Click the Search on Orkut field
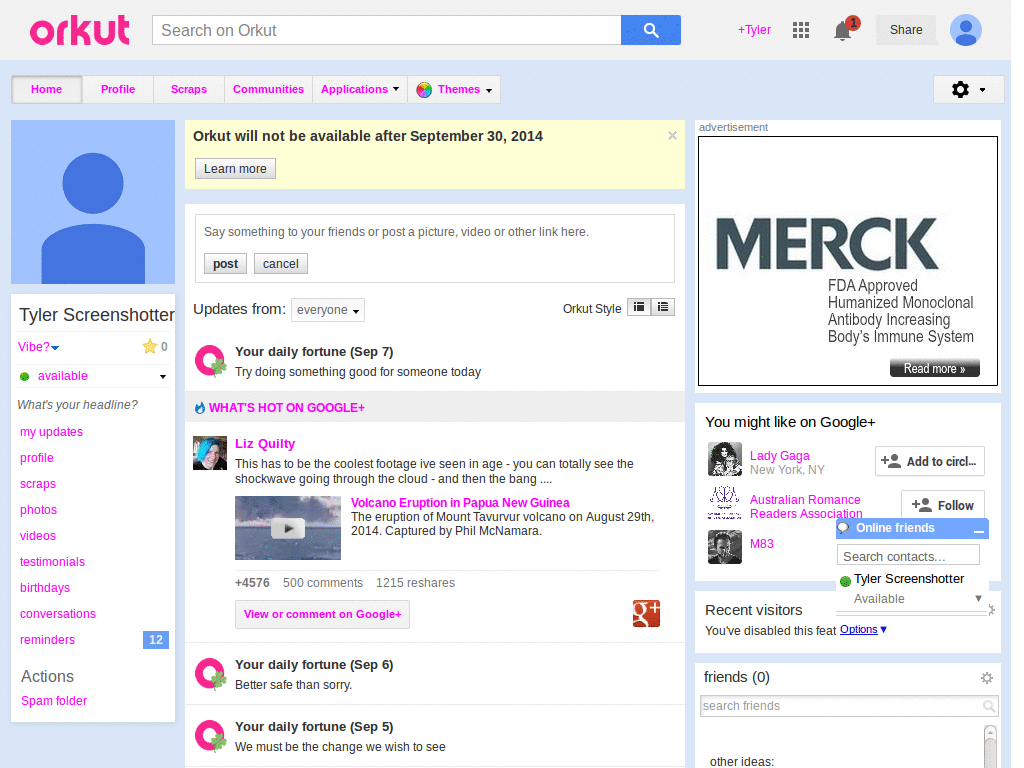 click(387, 30)
